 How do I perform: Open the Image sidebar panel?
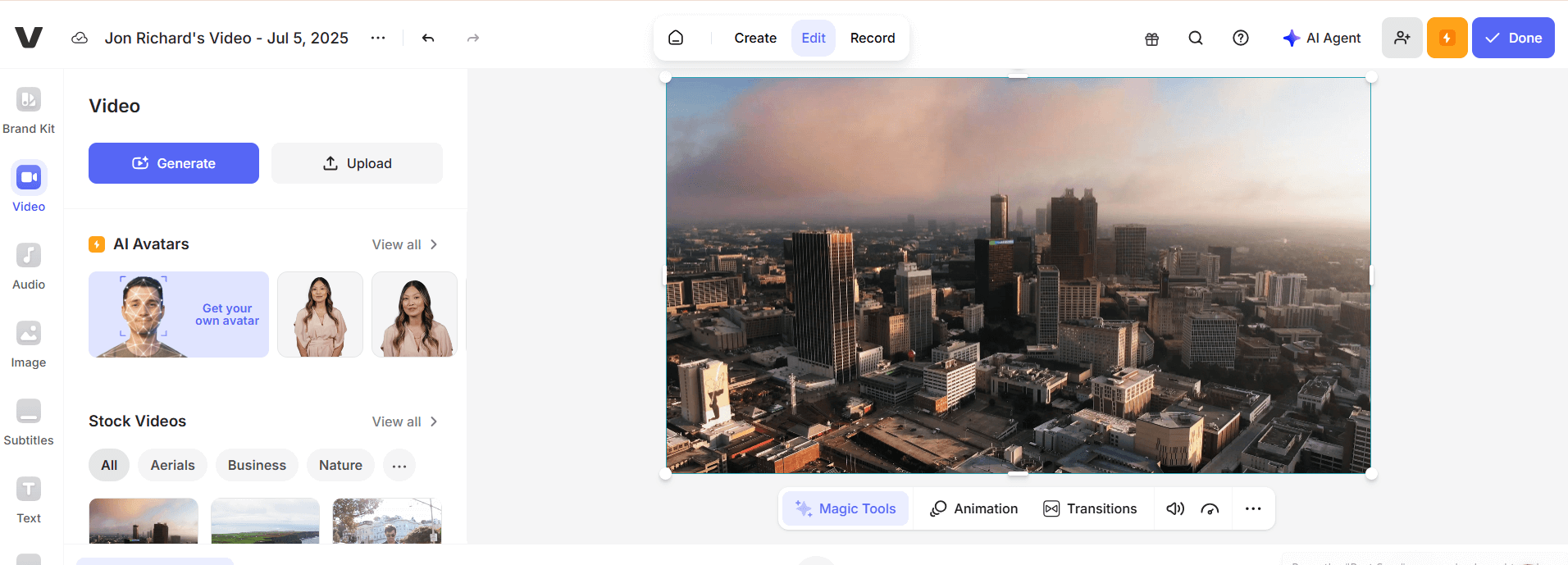point(29,344)
